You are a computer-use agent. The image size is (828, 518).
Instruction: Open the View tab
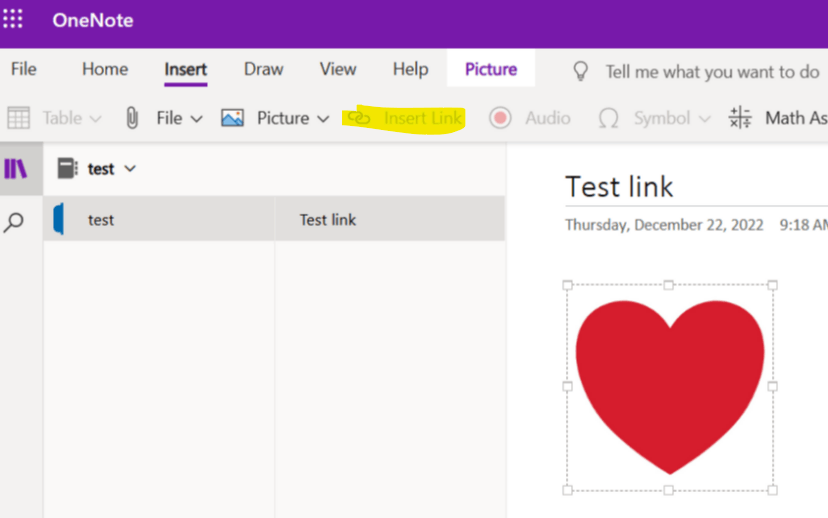338,69
